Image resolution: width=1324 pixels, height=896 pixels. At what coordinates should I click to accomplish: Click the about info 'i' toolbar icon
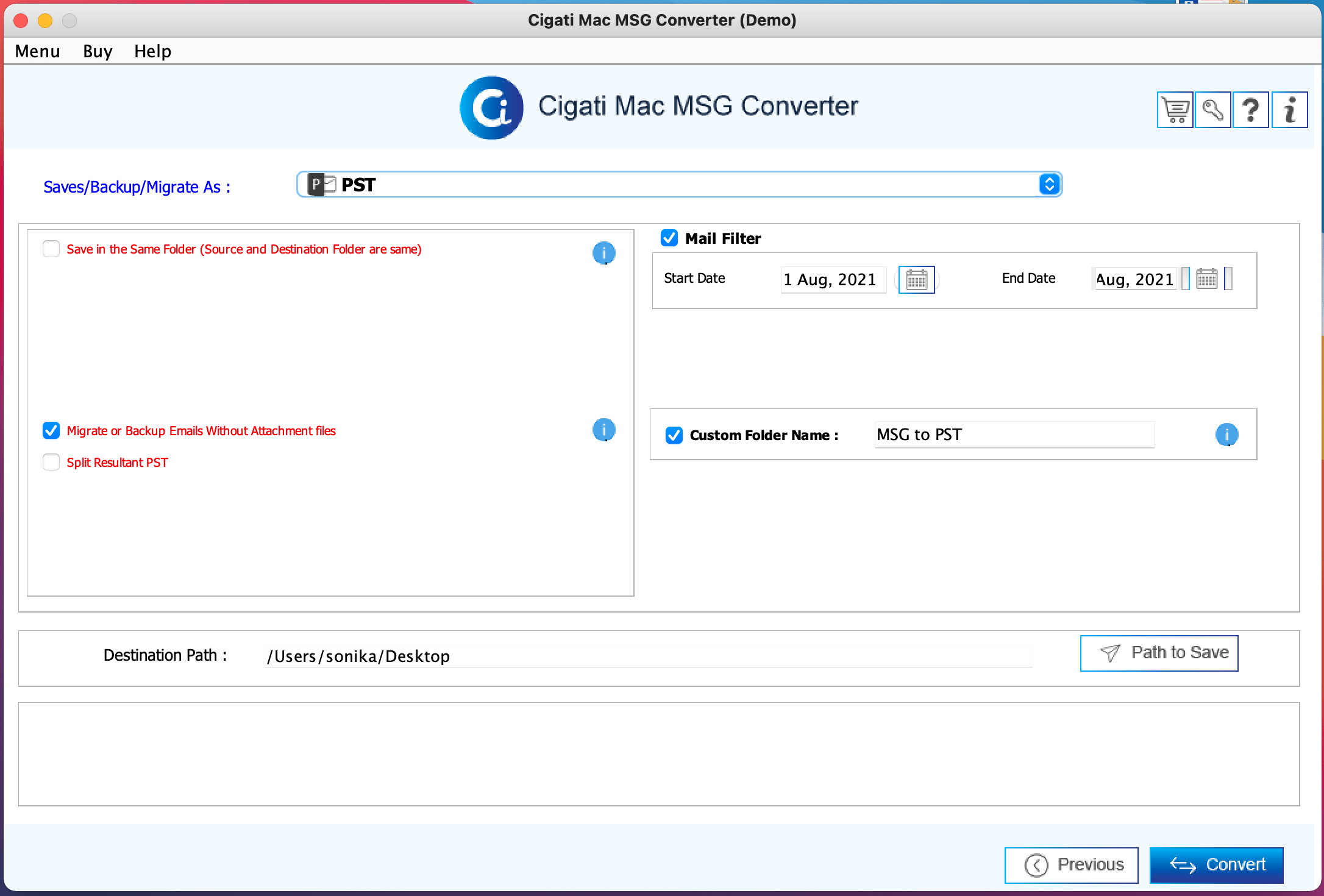[x=1289, y=110]
